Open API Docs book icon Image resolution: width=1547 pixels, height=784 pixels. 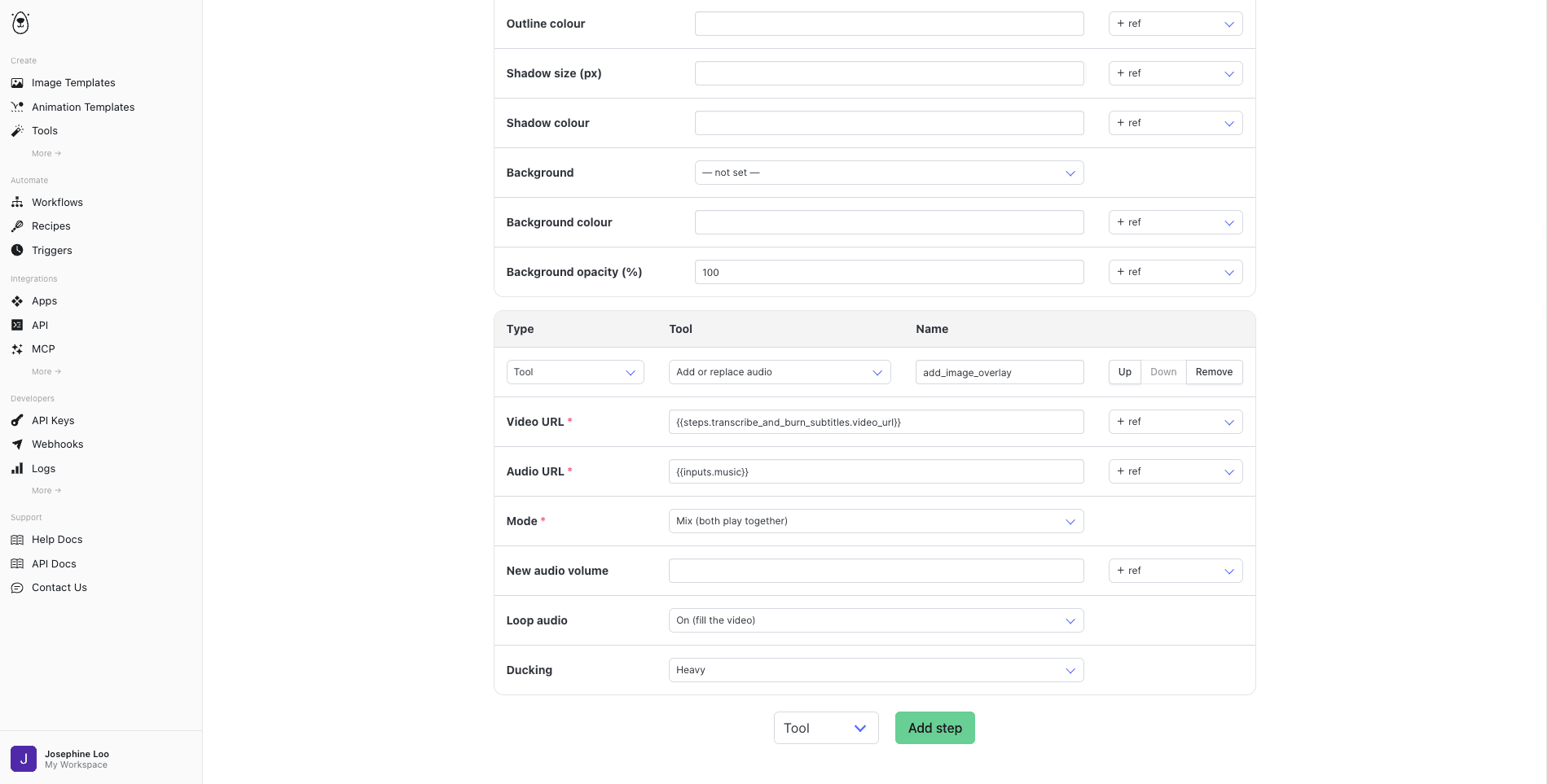click(x=17, y=564)
